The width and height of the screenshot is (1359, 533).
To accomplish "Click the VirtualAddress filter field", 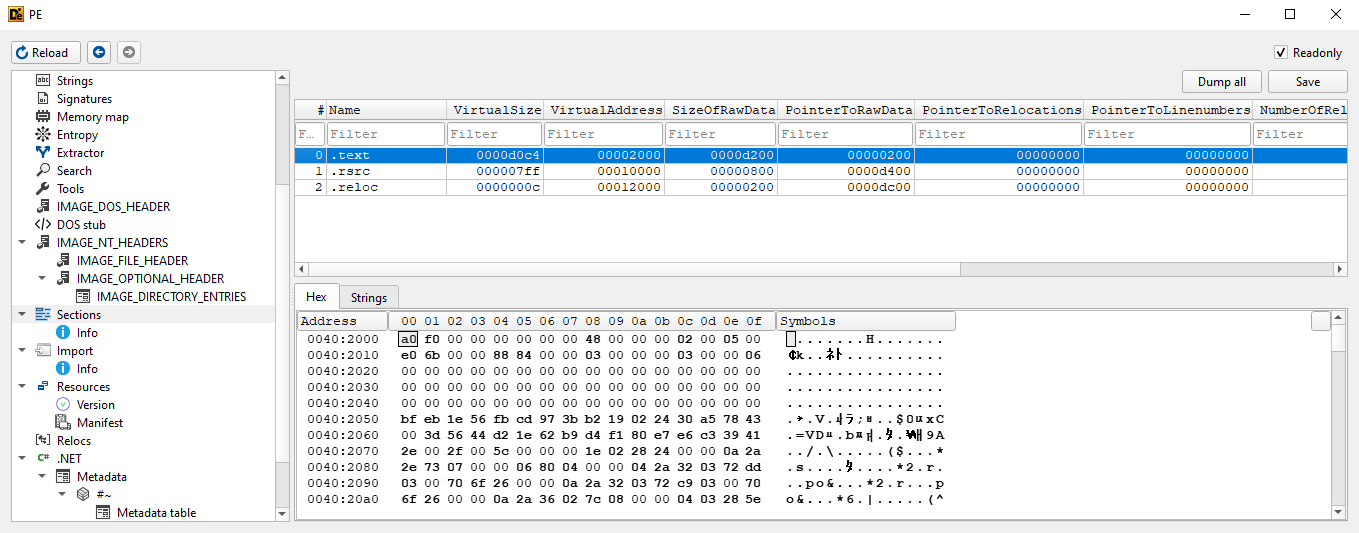I will 603,134.
